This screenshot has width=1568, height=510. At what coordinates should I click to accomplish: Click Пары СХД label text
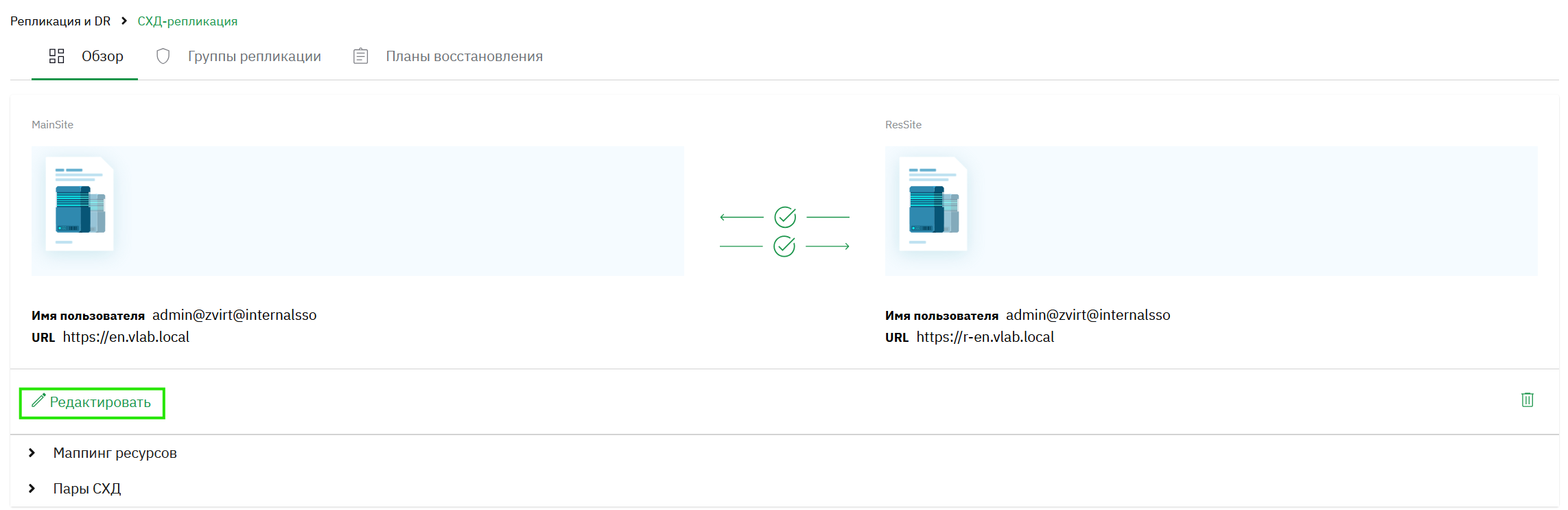click(87, 489)
